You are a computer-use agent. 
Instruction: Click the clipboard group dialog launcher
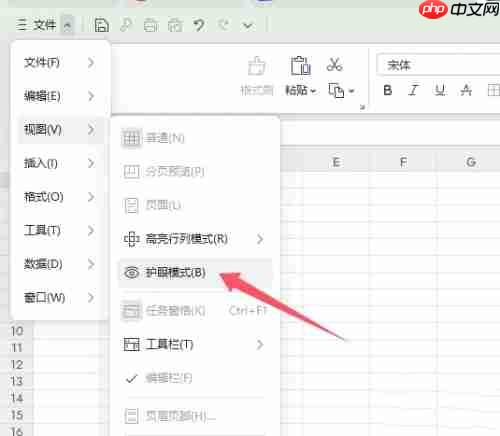[362, 107]
